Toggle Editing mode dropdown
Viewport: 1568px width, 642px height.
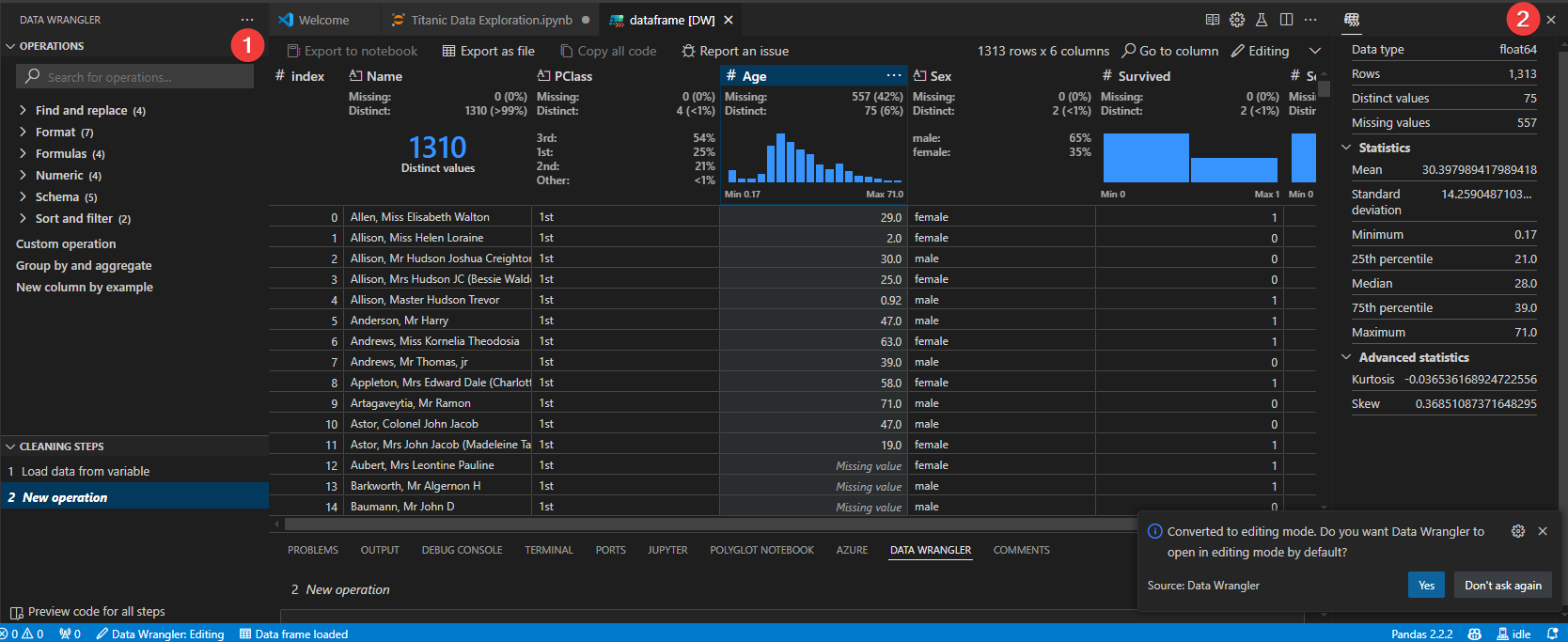[1315, 51]
